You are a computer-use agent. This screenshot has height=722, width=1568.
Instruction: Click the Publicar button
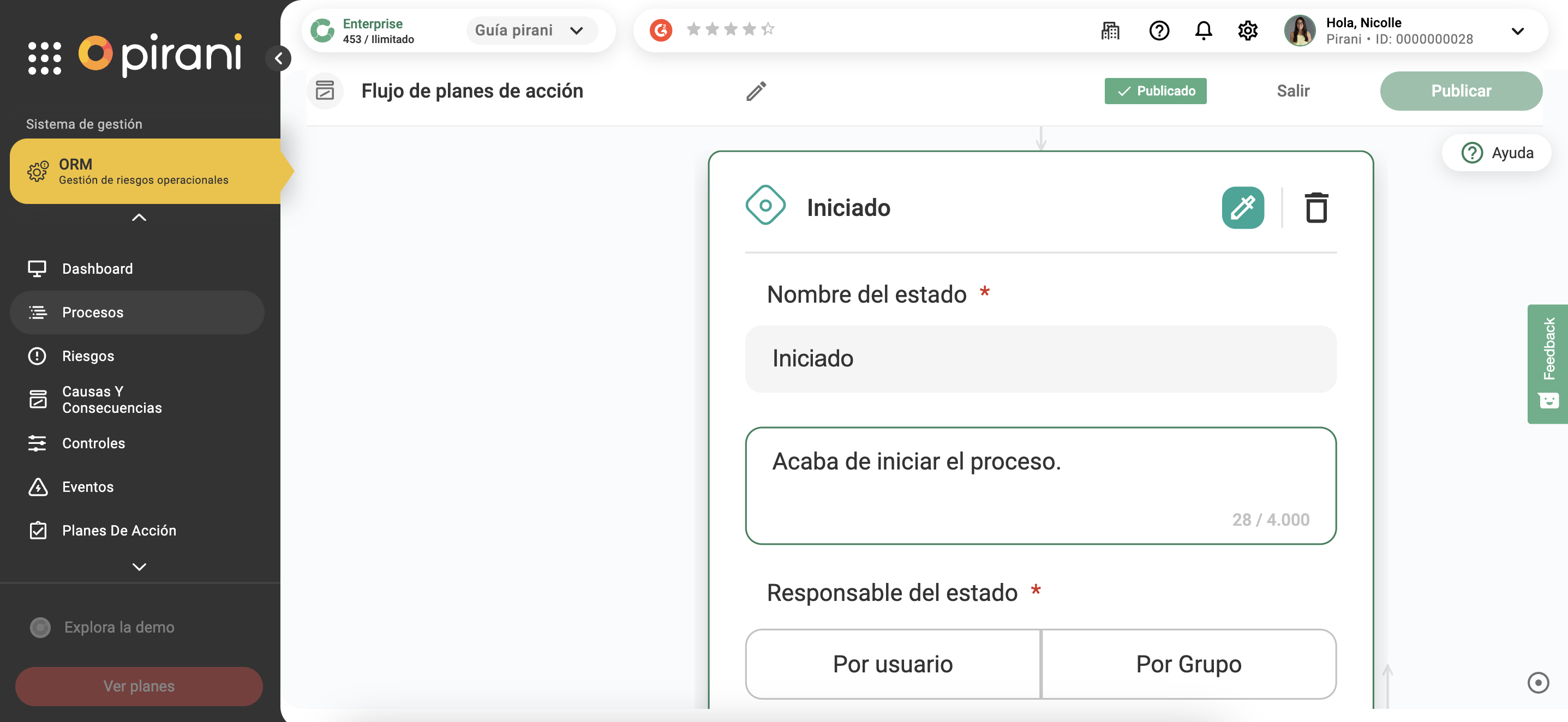tap(1461, 91)
